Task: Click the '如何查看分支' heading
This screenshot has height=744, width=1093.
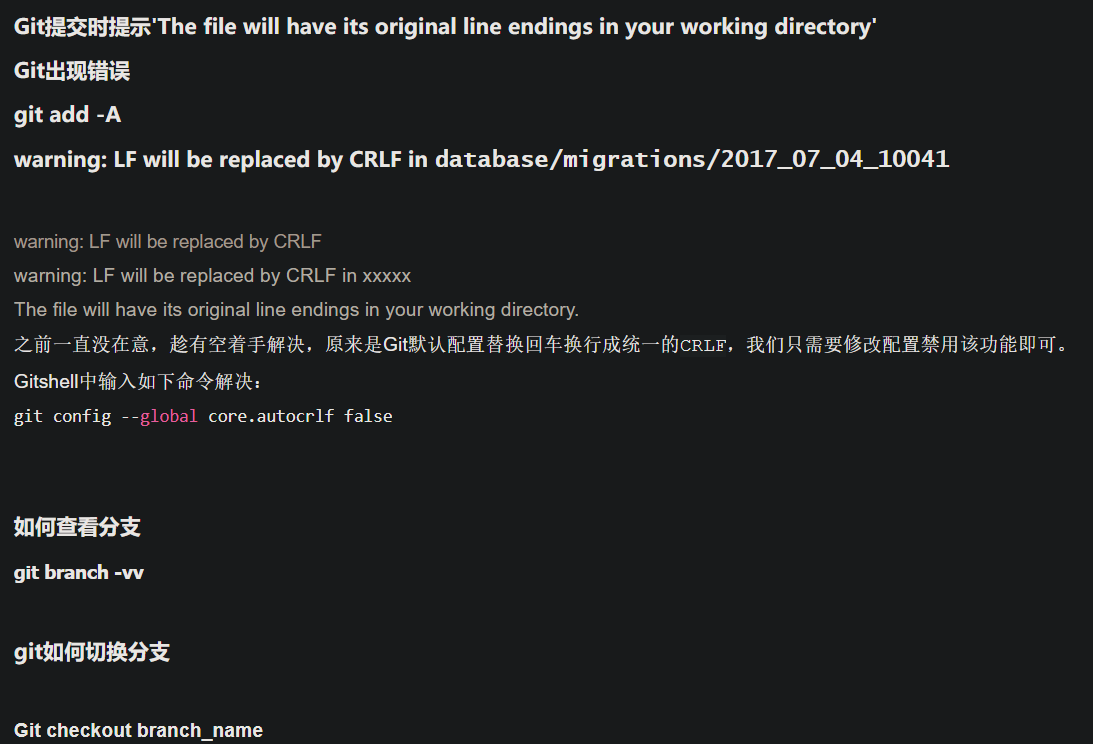Action: (x=77, y=527)
